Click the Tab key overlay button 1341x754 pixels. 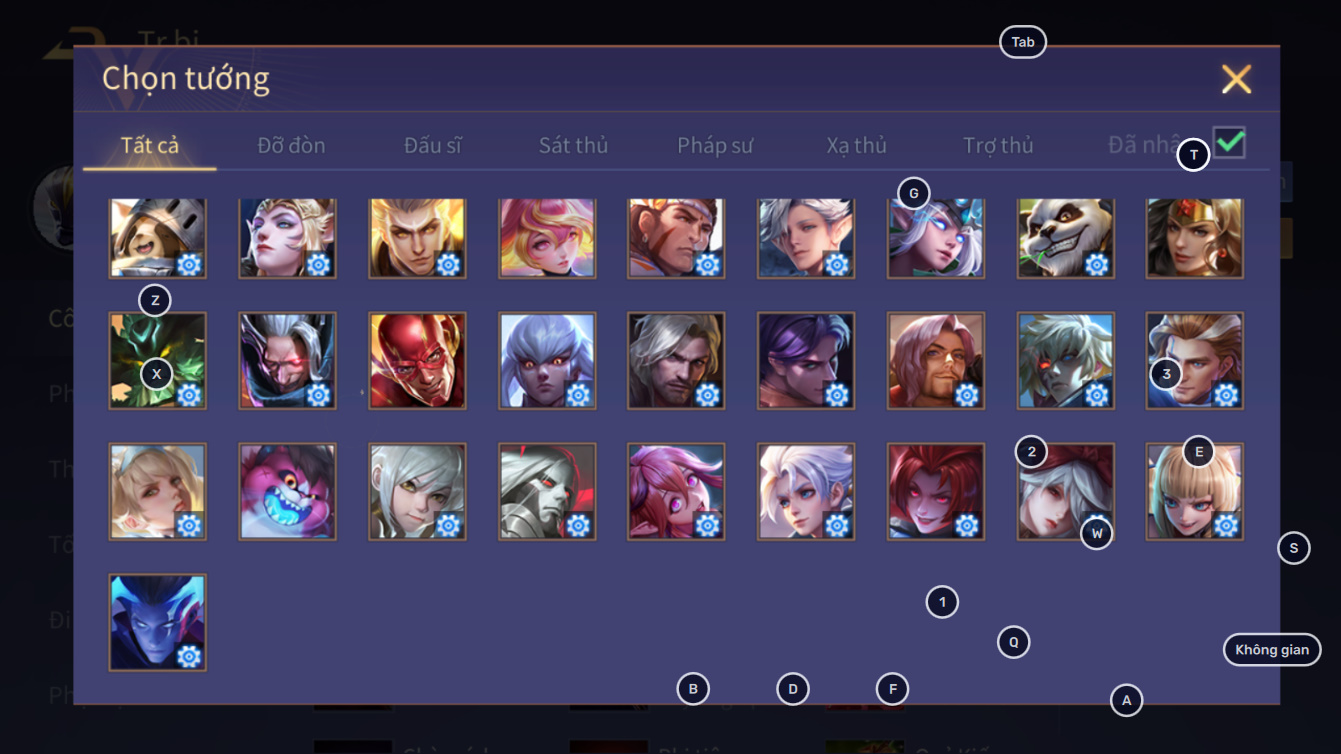click(1023, 42)
